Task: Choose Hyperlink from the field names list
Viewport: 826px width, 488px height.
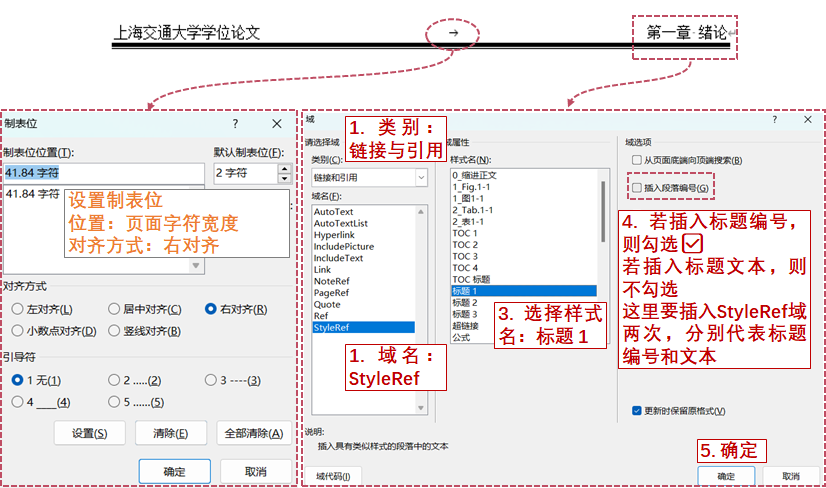Action: pos(335,235)
